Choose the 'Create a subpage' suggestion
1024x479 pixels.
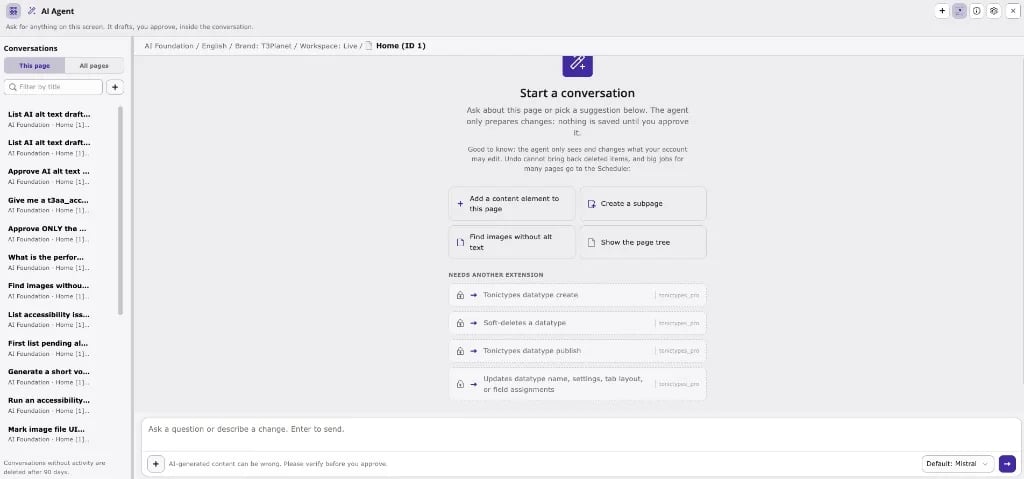click(x=643, y=204)
